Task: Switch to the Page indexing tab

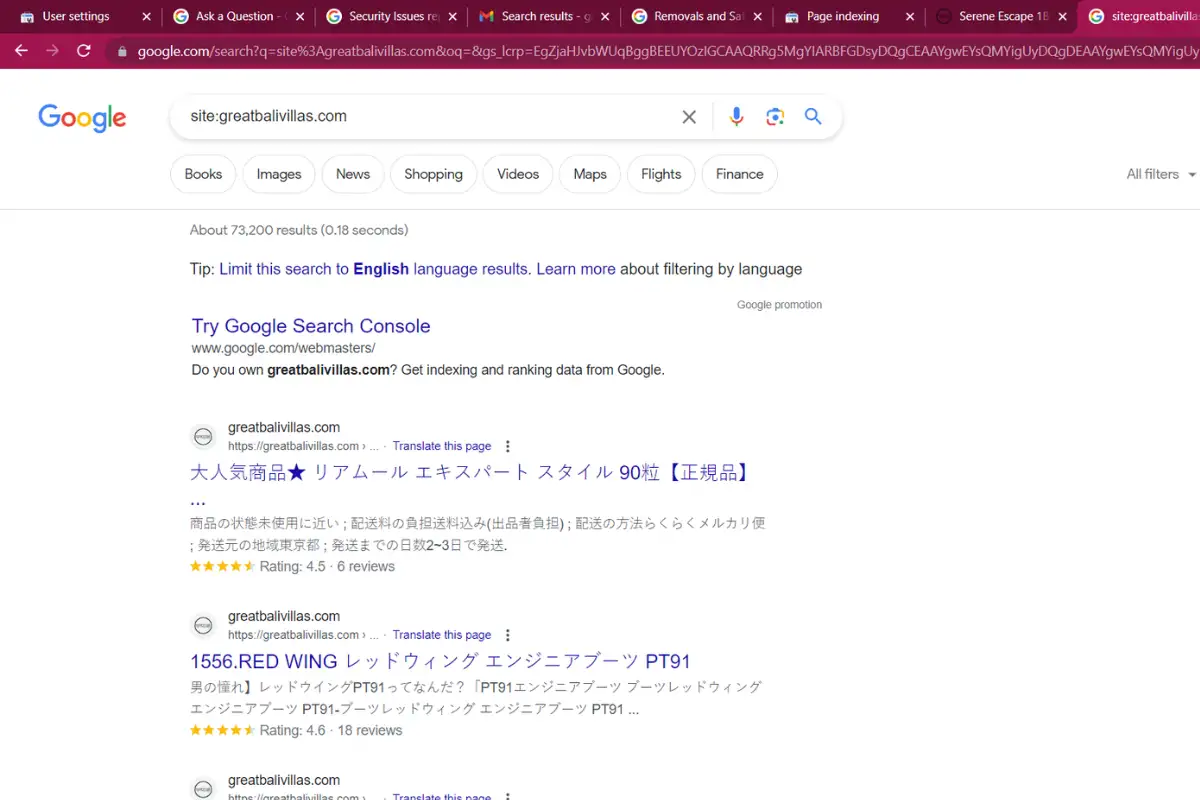Action: click(x=842, y=17)
